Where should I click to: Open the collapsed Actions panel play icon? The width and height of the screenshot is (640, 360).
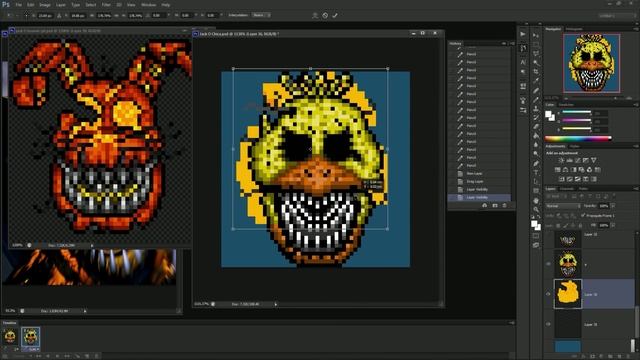pos(523,34)
